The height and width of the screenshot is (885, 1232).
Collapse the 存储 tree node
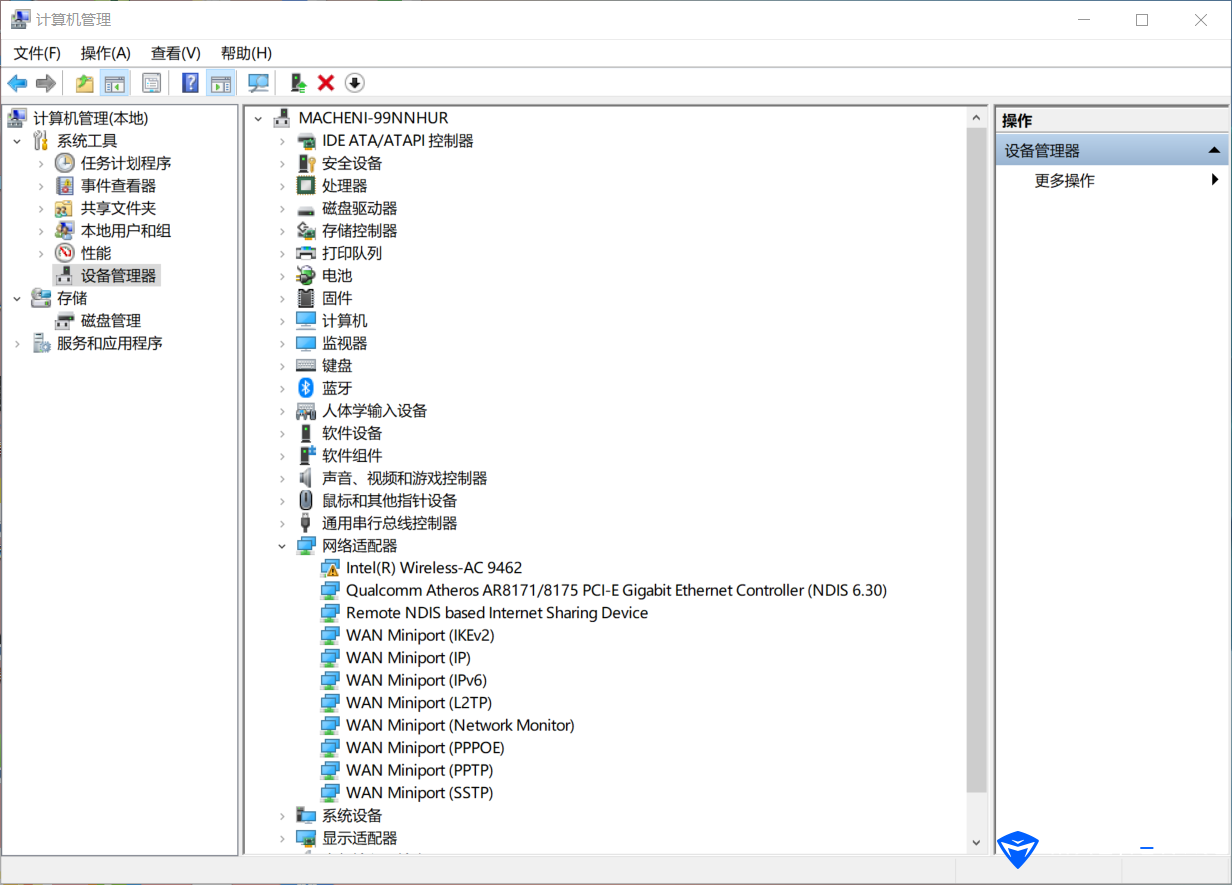[17, 298]
